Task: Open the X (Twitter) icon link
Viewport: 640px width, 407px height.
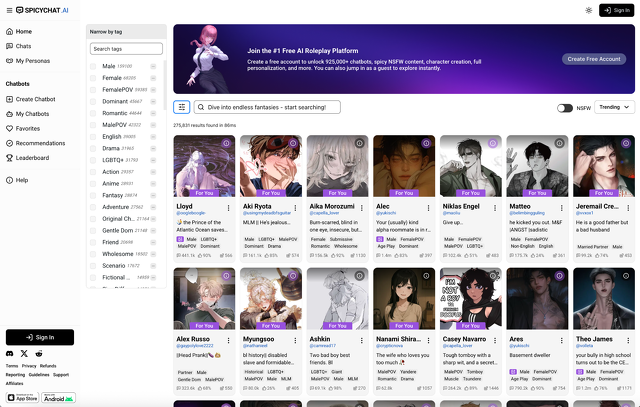Action: 24,354
